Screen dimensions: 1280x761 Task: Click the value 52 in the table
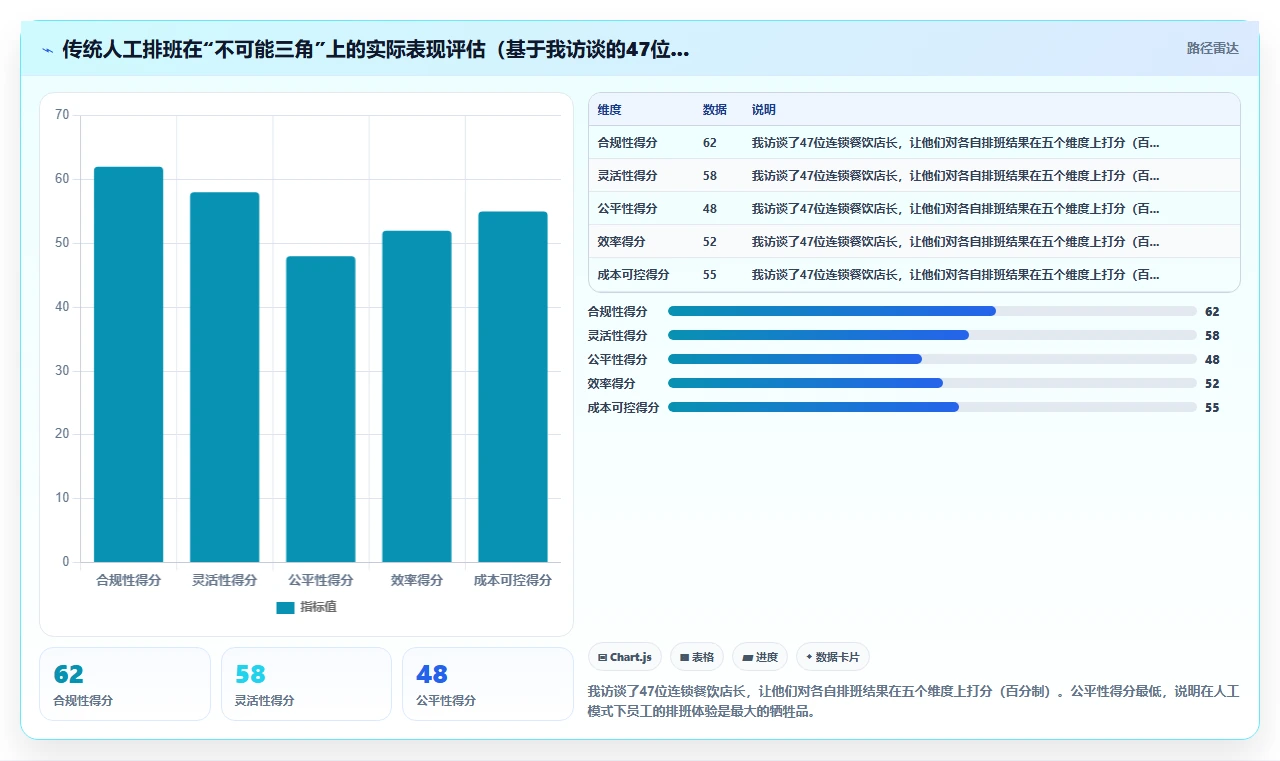pos(710,242)
